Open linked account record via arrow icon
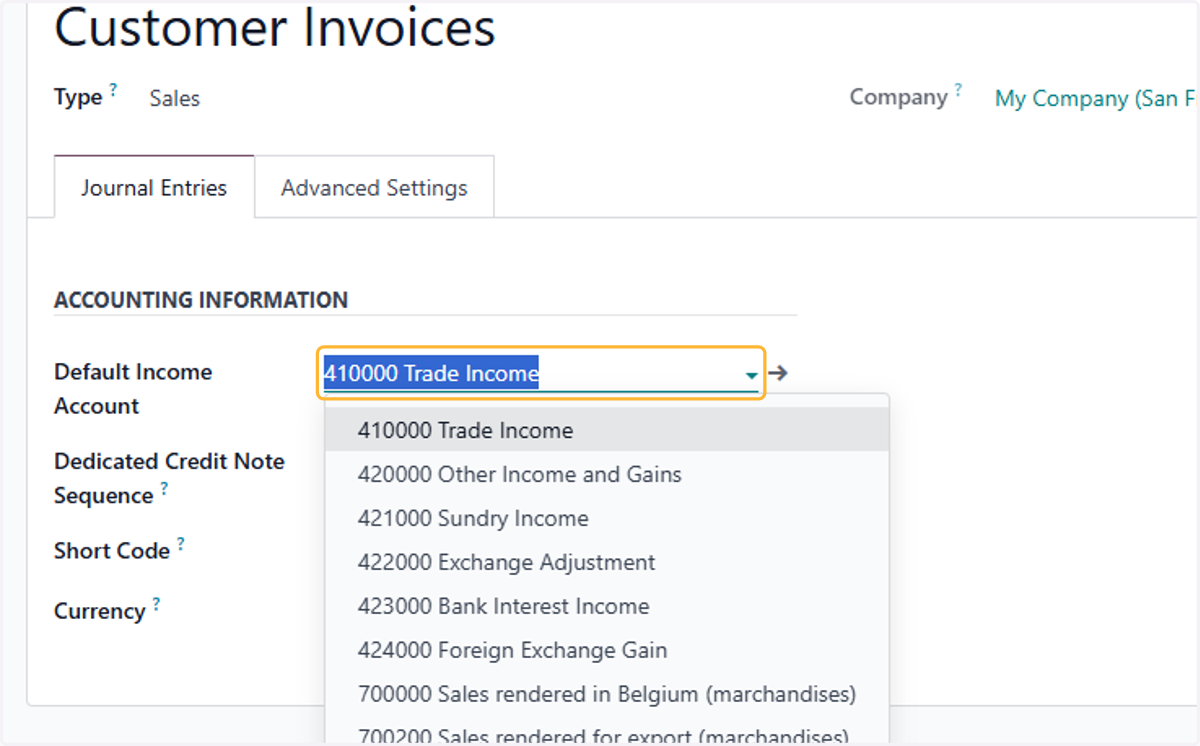1200x746 pixels. point(779,373)
